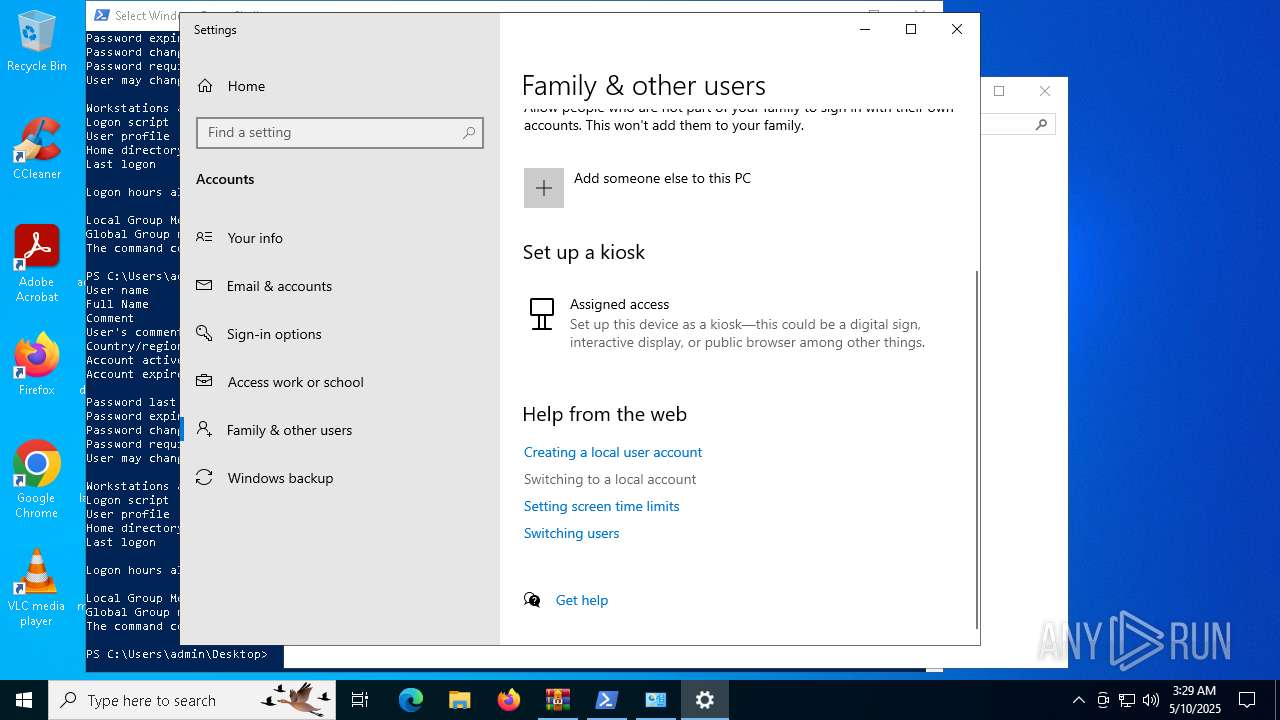Open Firefox desktop shortcut
Image resolution: width=1280 pixels, height=720 pixels.
(x=37, y=364)
